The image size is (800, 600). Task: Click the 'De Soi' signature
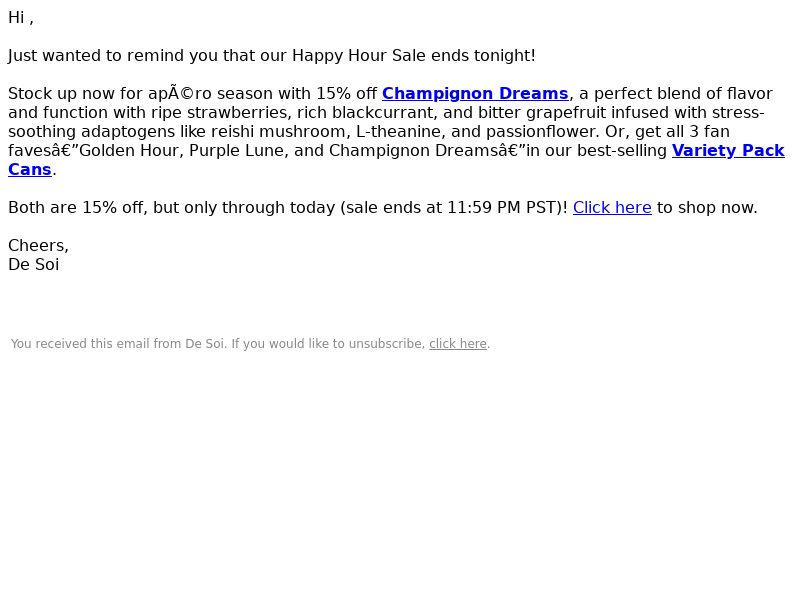click(34, 265)
